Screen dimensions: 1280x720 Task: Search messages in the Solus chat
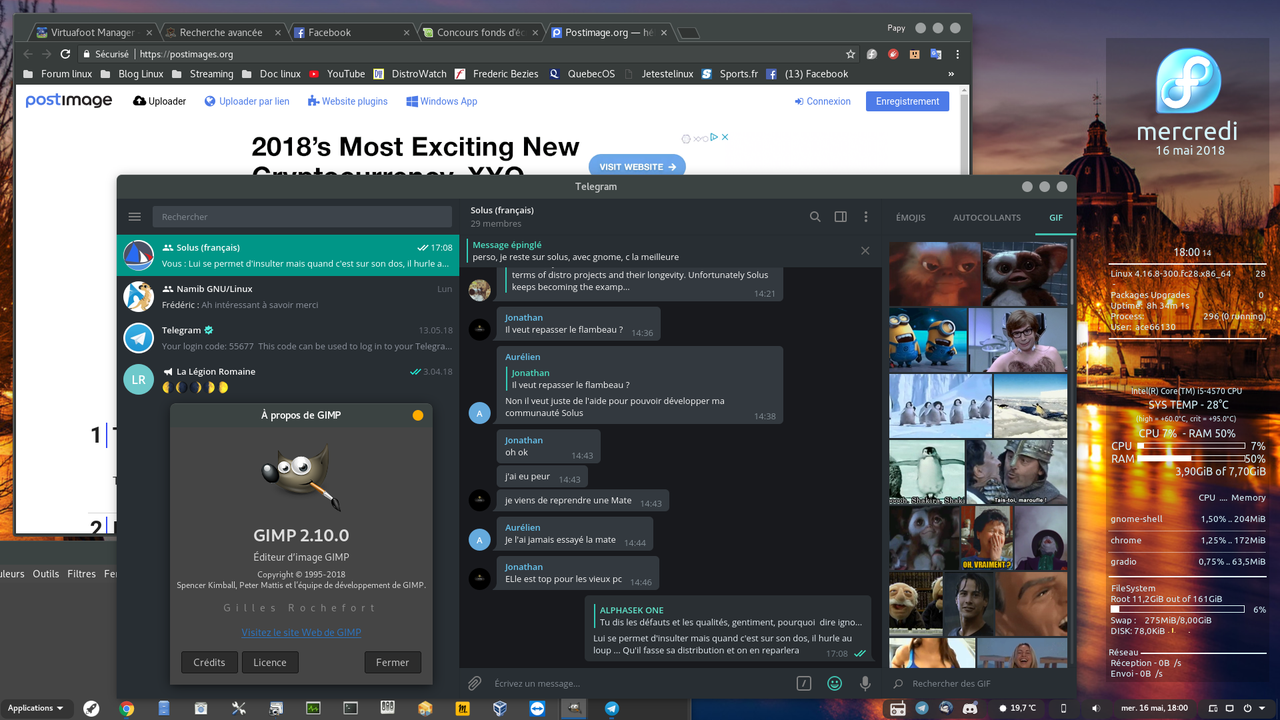click(x=815, y=217)
